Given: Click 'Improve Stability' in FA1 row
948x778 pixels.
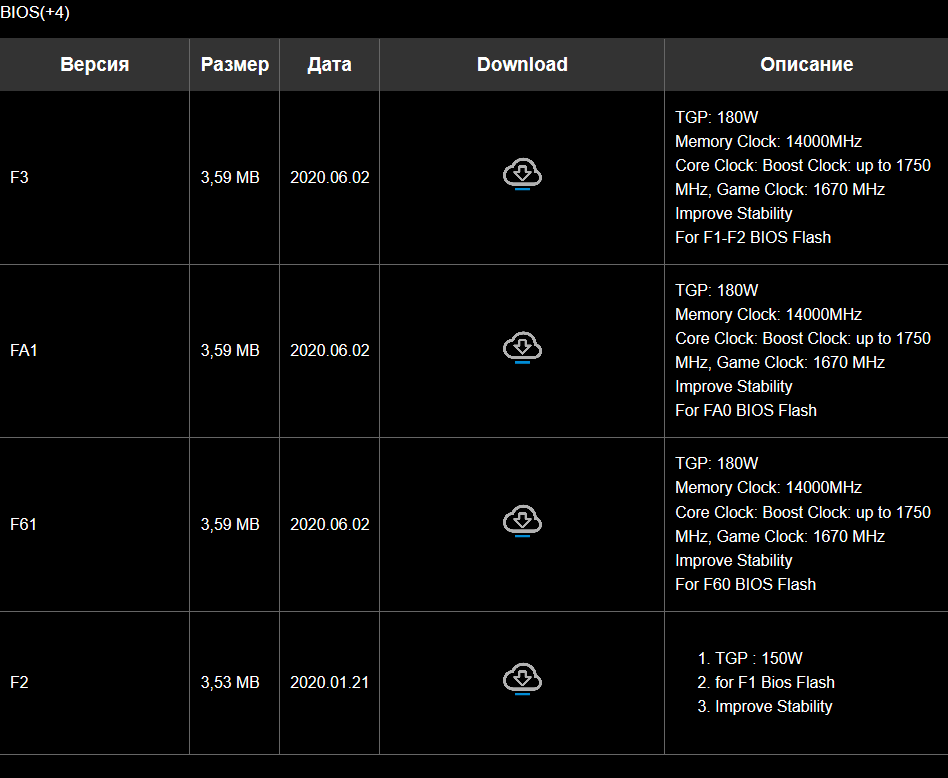Looking at the screenshot, I should (x=733, y=386).
